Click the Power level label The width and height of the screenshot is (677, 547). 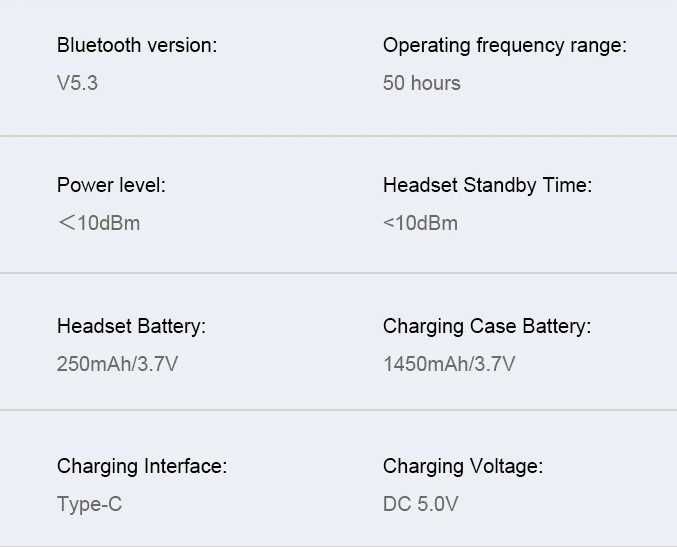(x=111, y=185)
